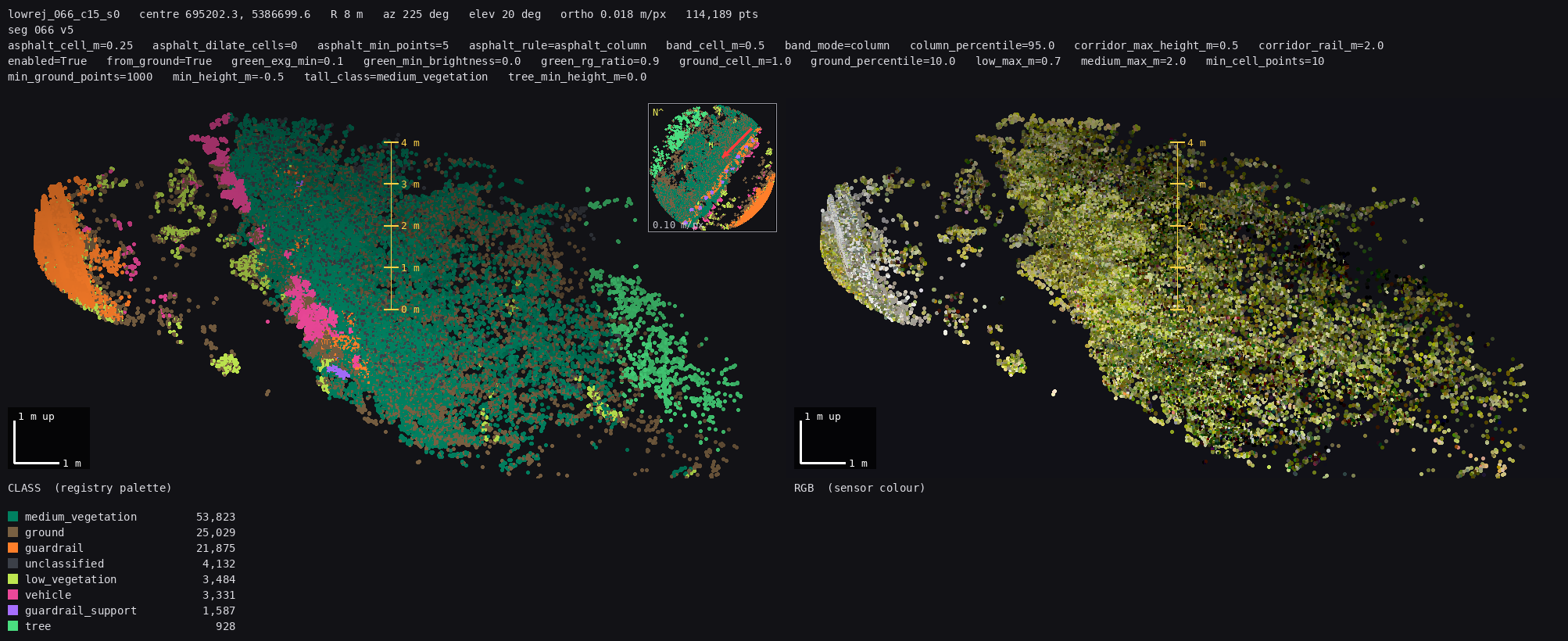The image size is (1568, 641).
Task: Click the right panel 1 m scale box
Action: click(x=835, y=438)
